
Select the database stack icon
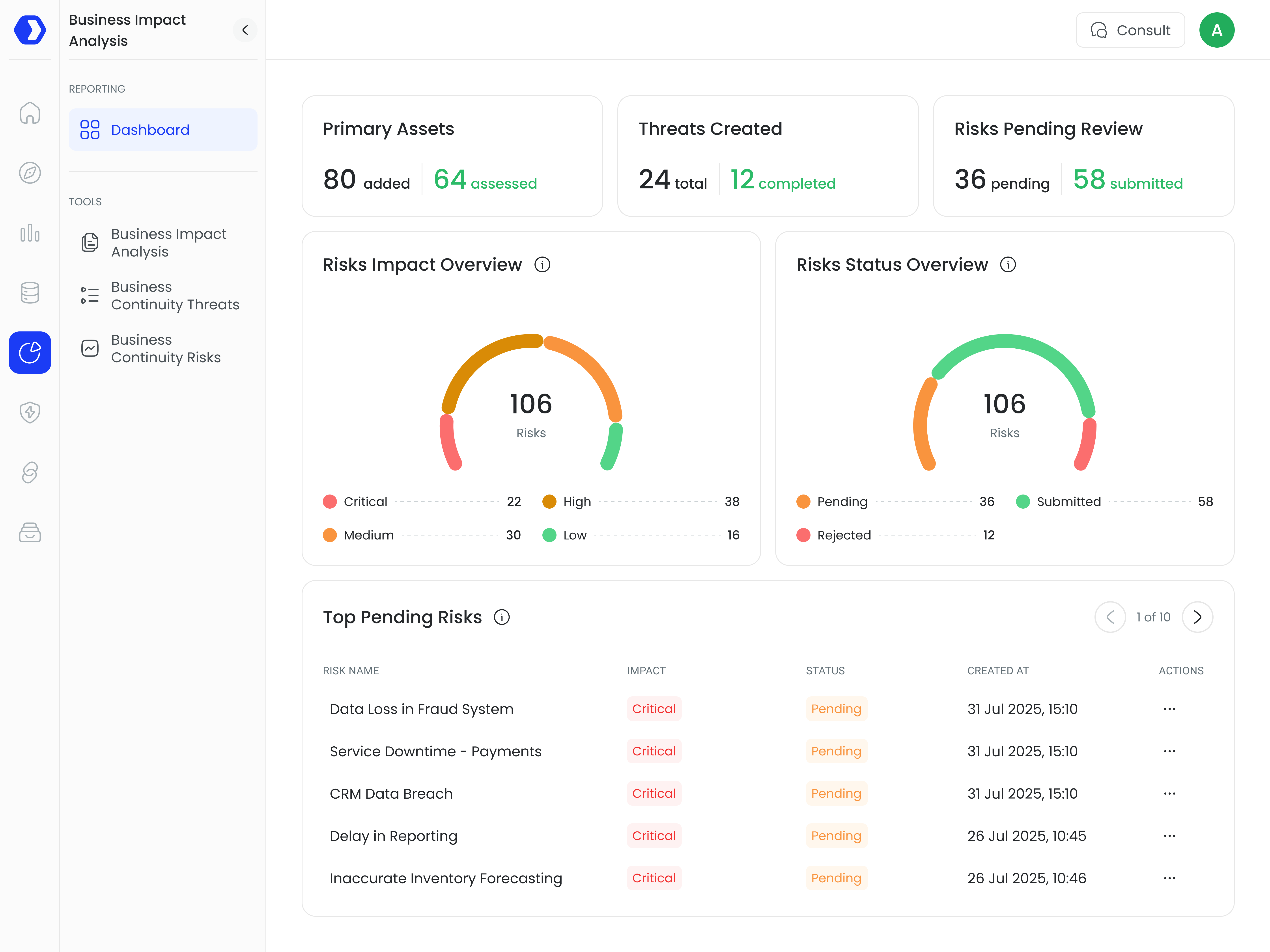tap(30, 293)
